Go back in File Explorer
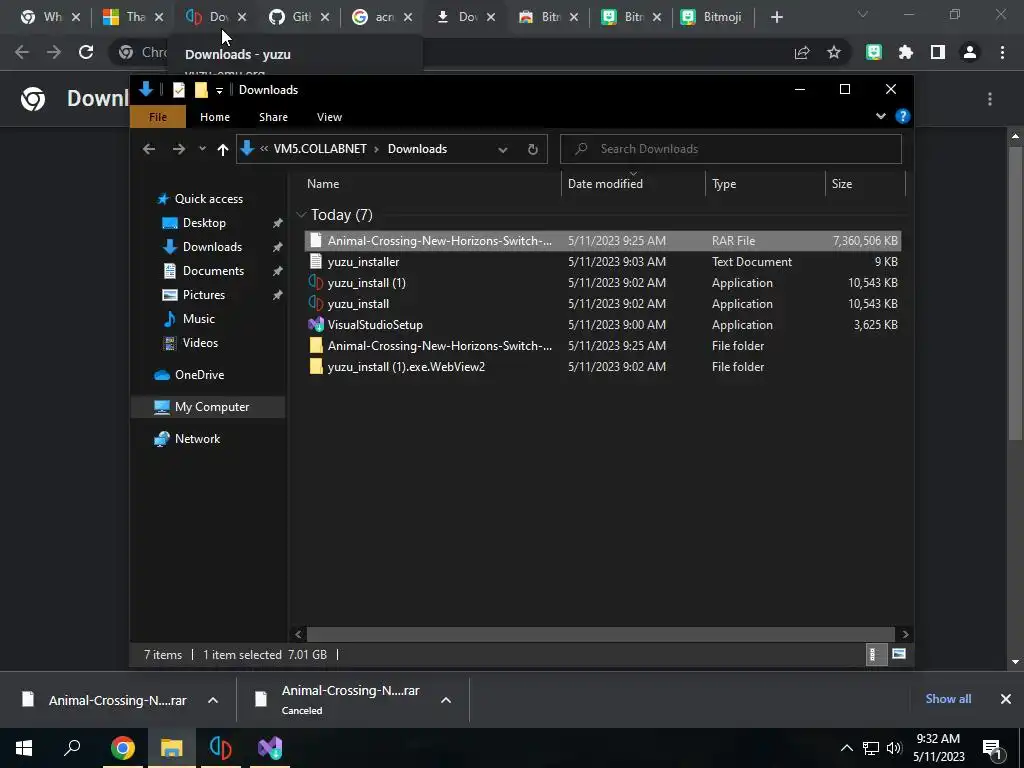Screen dimensions: 1024x768 point(149,149)
